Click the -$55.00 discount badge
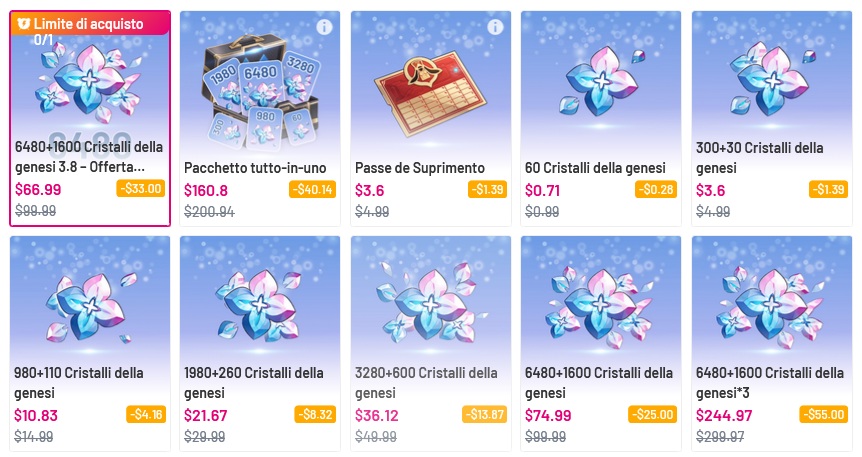 (x=824, y=414)
